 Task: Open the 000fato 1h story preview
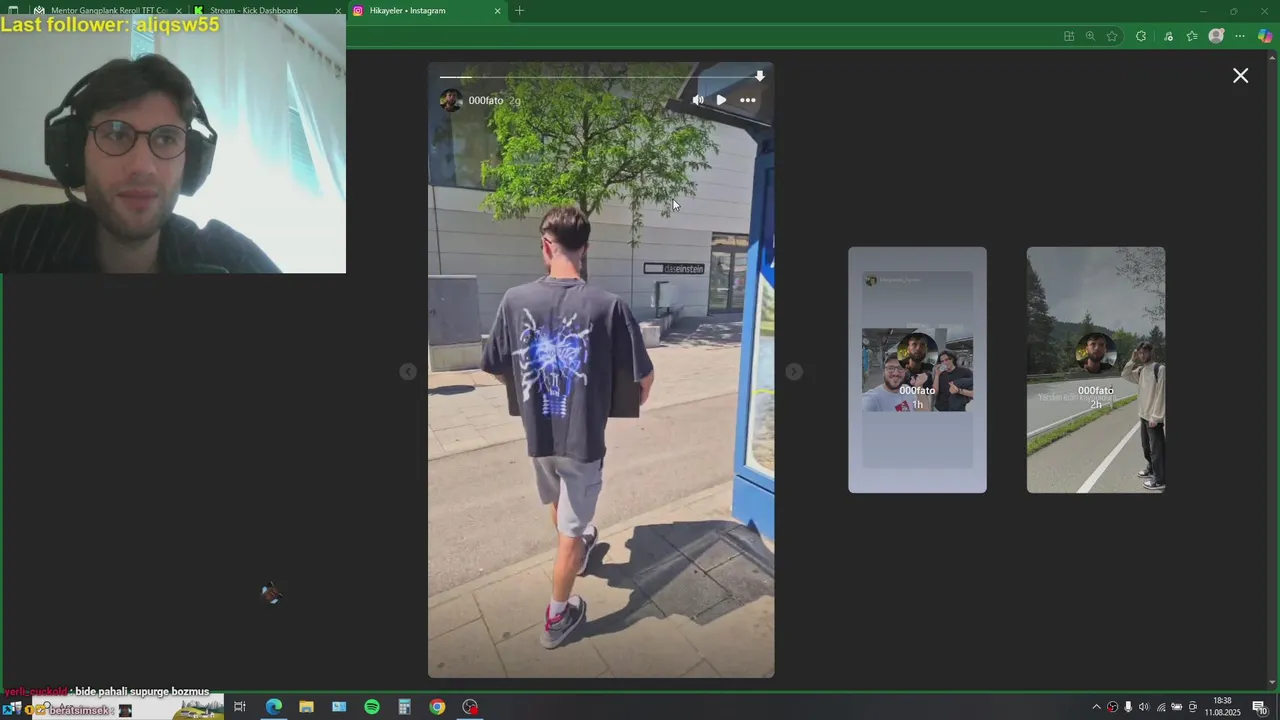pos(917,370)
